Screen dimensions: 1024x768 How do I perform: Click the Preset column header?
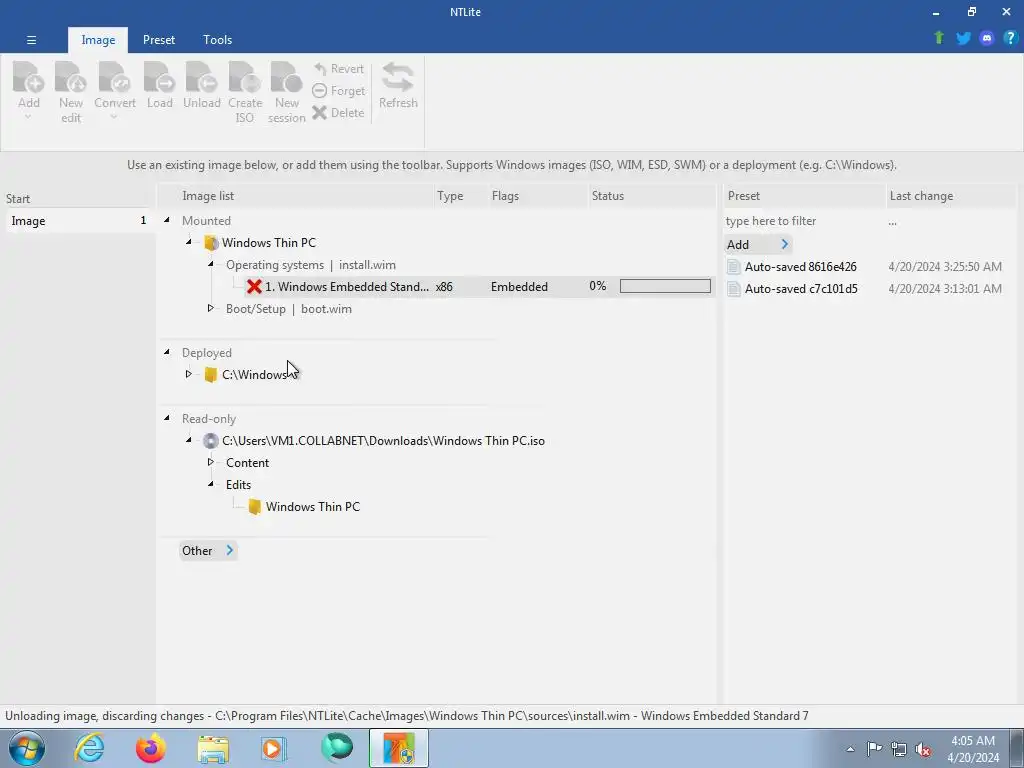[805, 196]
